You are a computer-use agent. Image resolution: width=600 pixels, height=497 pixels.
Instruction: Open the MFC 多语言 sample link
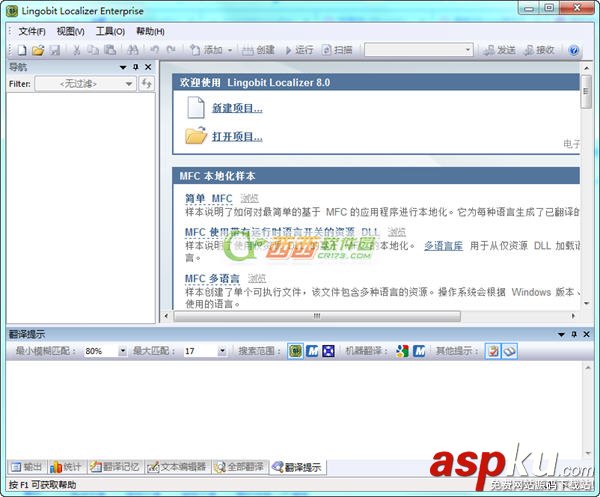(212, 279)
